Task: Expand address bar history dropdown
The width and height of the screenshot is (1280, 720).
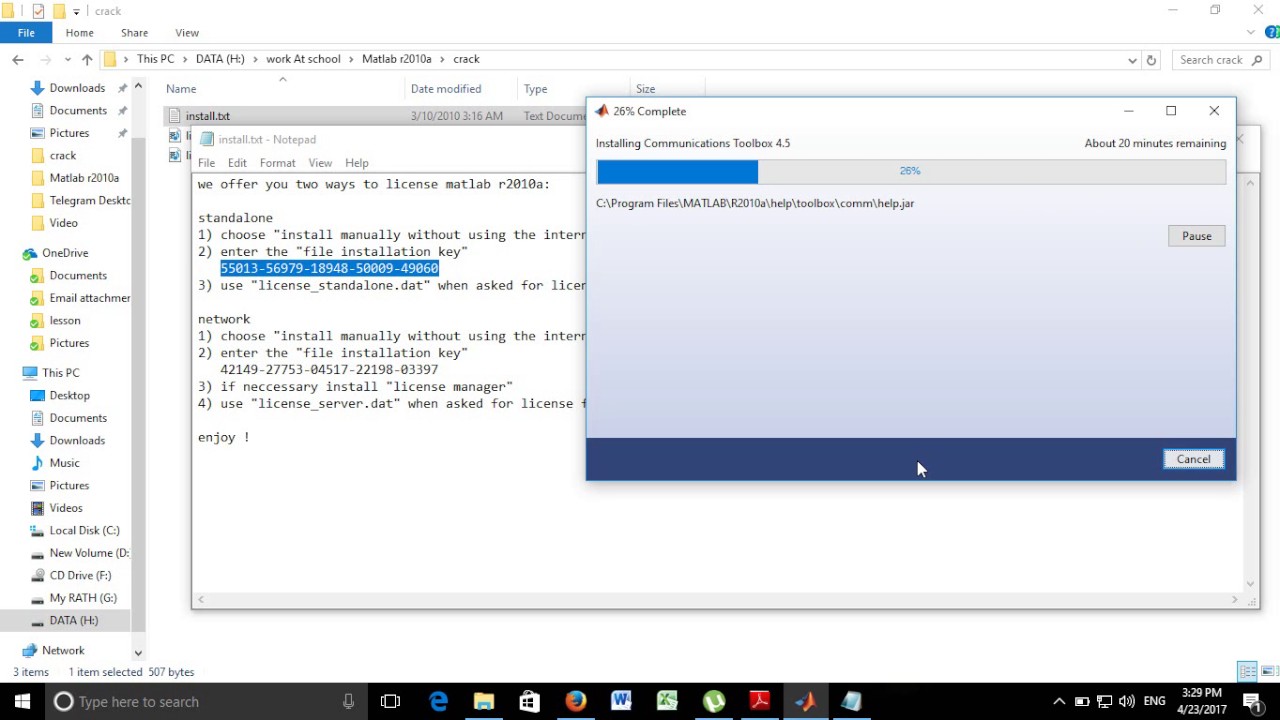Action: tap(1132, 60)
